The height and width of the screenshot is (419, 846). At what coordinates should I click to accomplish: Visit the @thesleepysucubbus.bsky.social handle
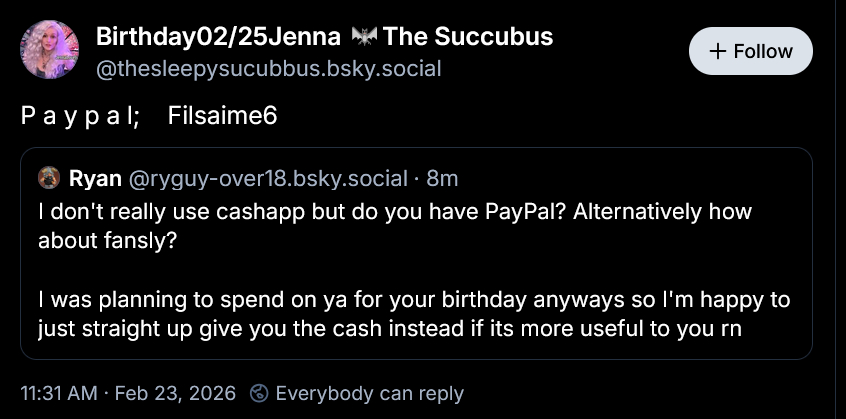[268, 69]
